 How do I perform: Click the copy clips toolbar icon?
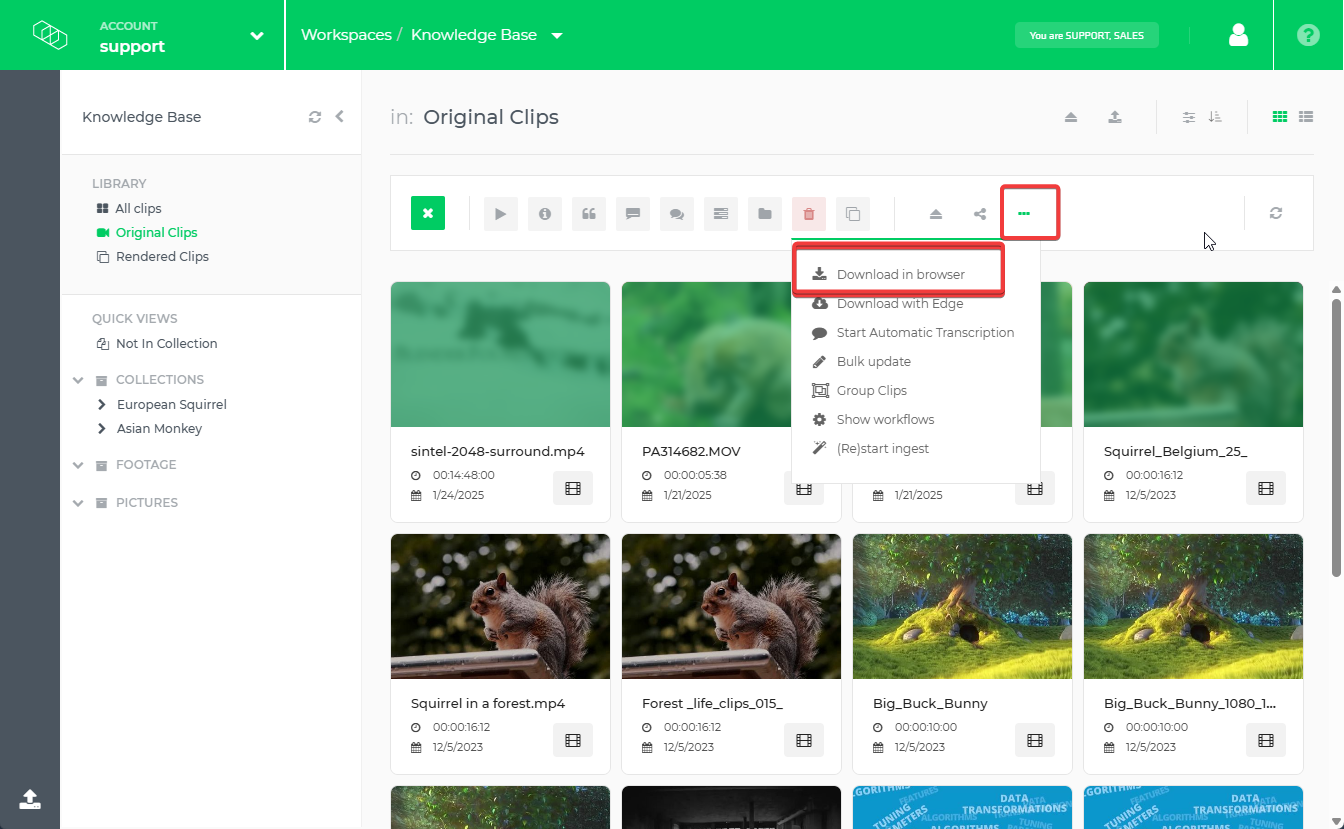[853, 213]
